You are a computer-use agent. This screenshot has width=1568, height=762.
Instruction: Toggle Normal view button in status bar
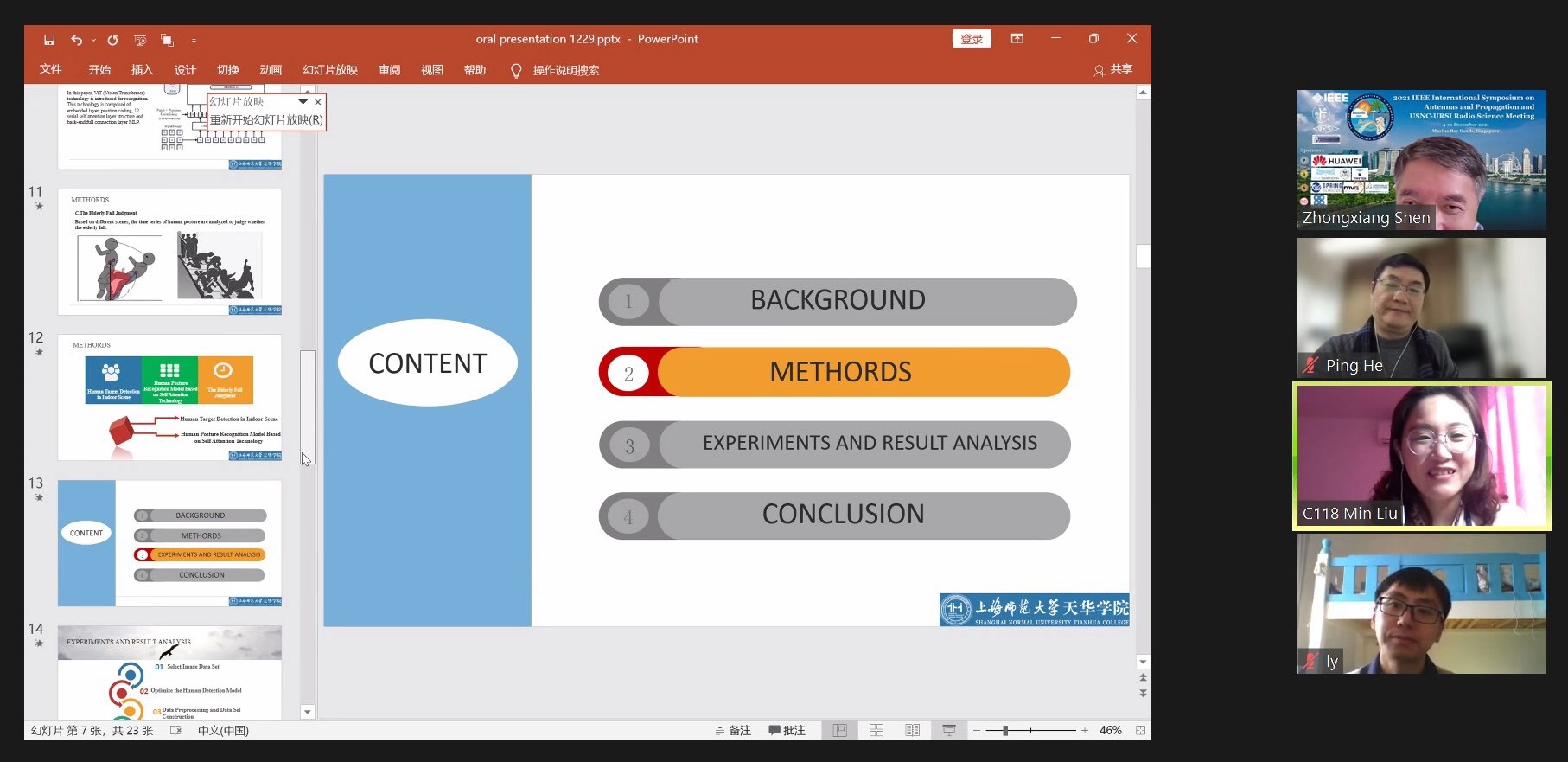(x=839, y=731)
